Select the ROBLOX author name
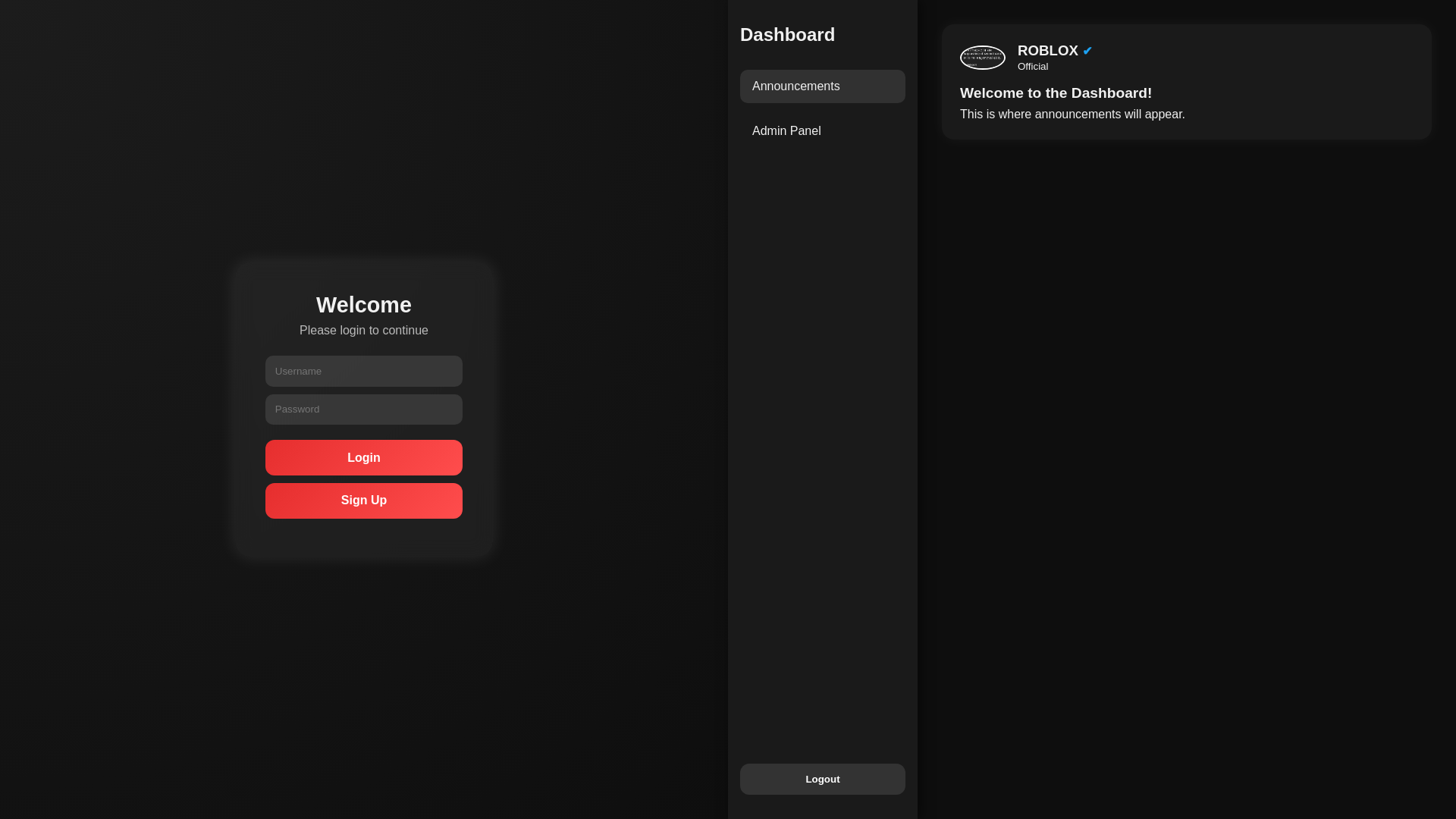The width and height of the screenshot is (1456, 819). (1047, 51)
